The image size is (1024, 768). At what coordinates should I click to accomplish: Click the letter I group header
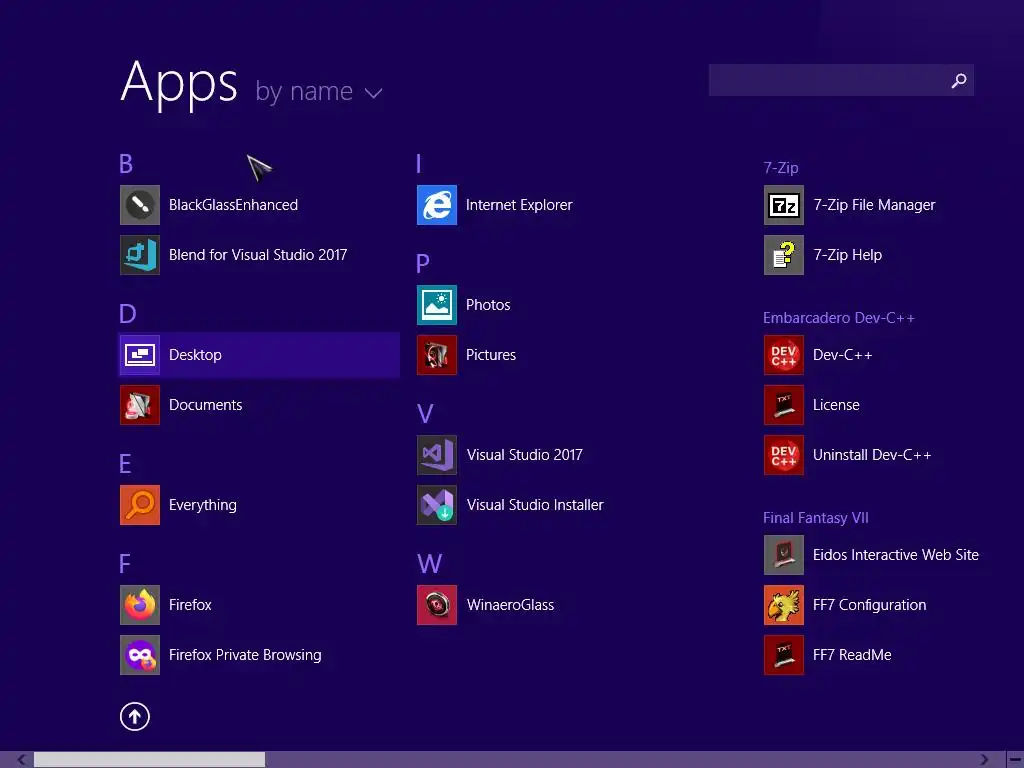[x=419, y=164]
